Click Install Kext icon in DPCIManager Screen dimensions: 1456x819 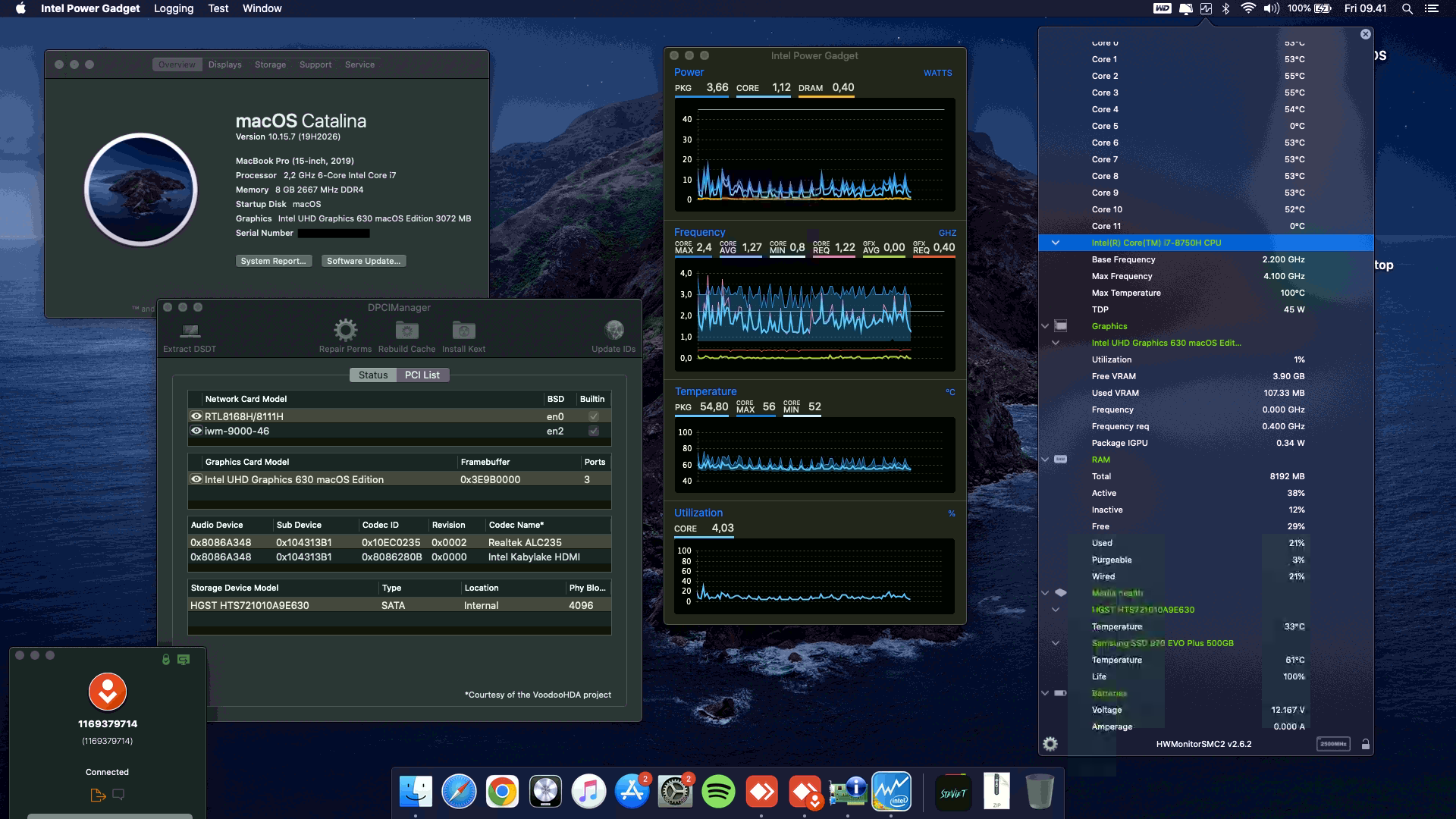coord(463,330)
